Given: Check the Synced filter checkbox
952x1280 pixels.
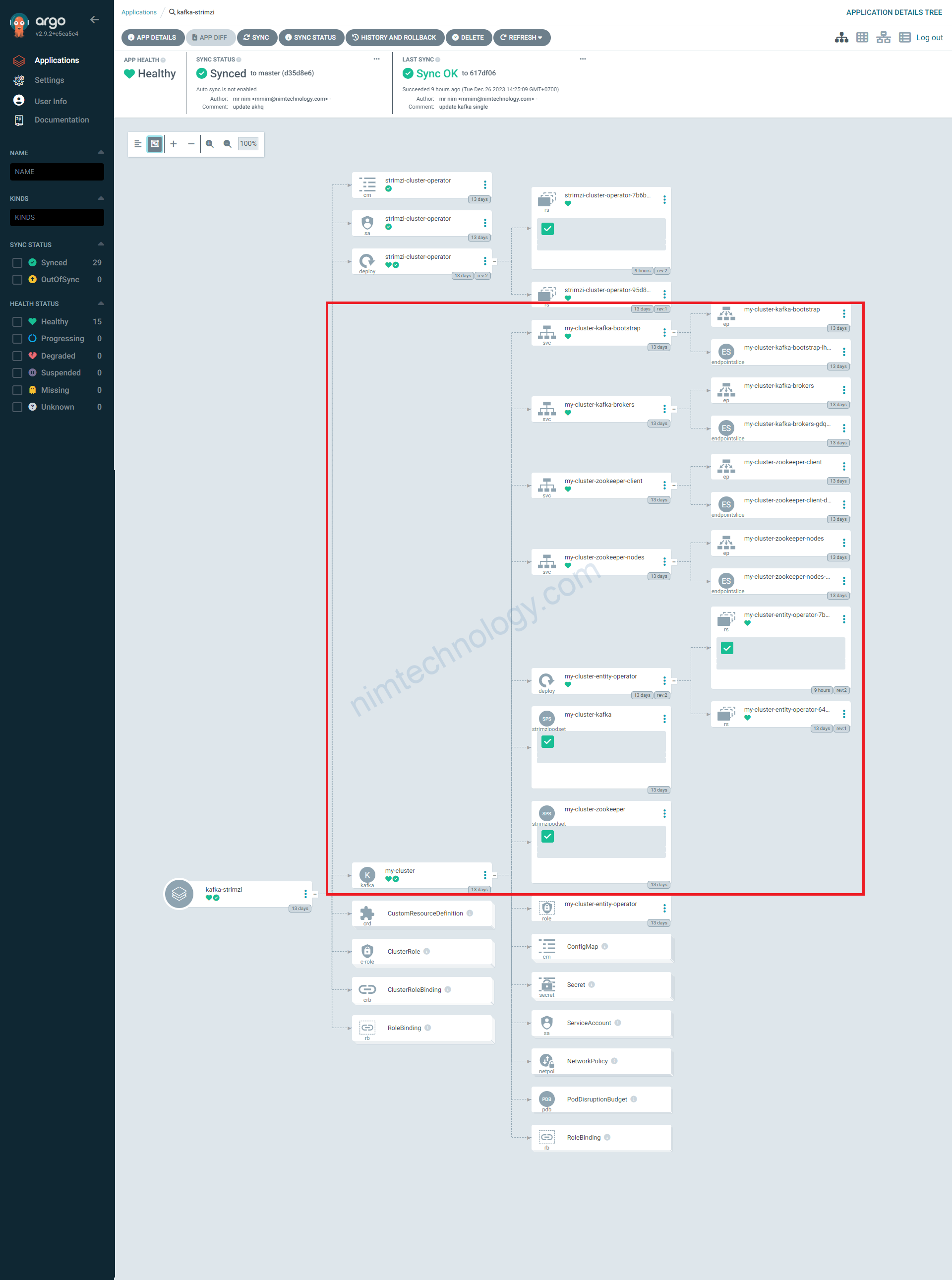Looking at the screenshot, I should coord(17,263).
